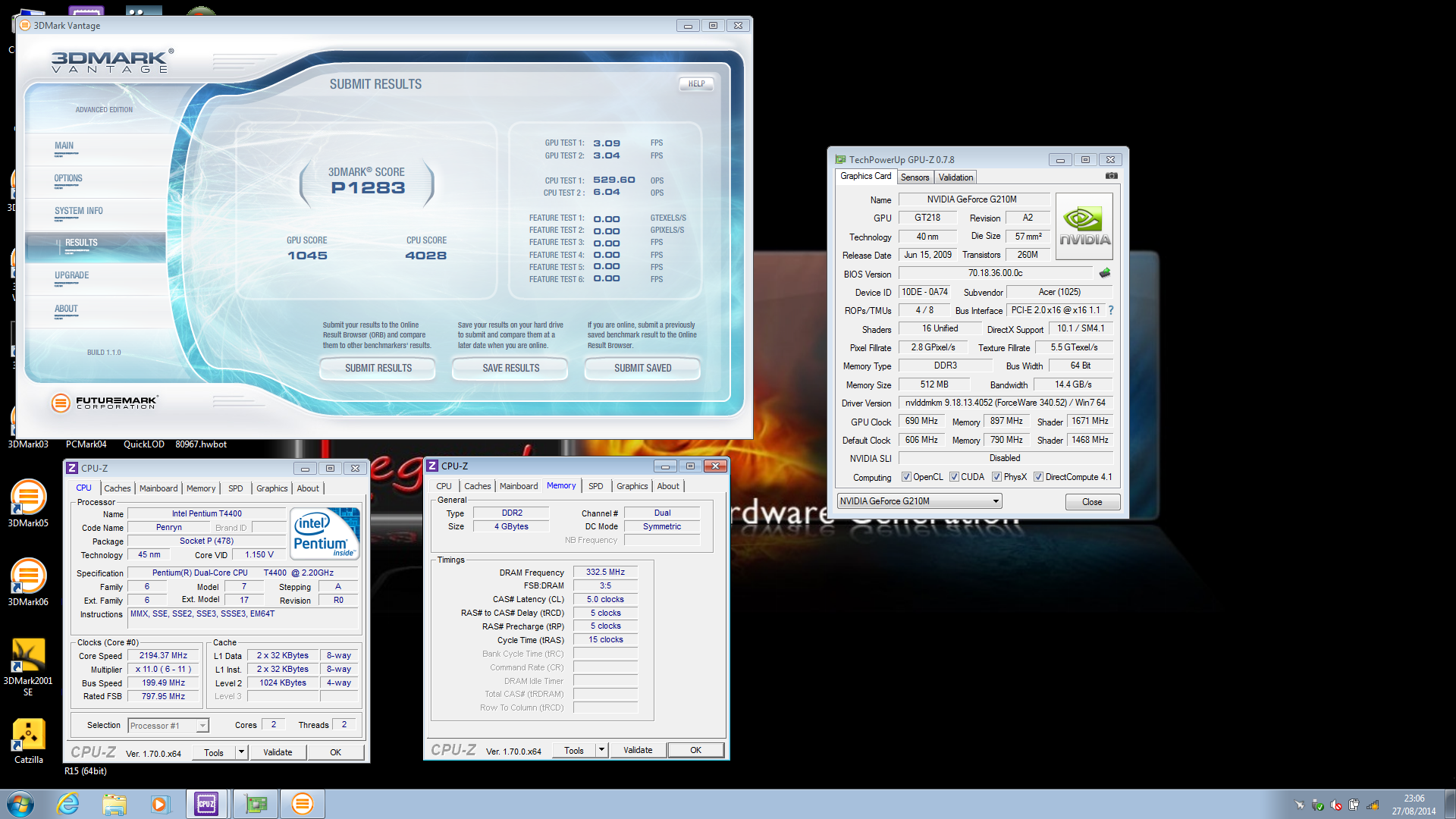
Task: Click Validate in the right CPU-Z window
Action: click(x=638, y=750)
